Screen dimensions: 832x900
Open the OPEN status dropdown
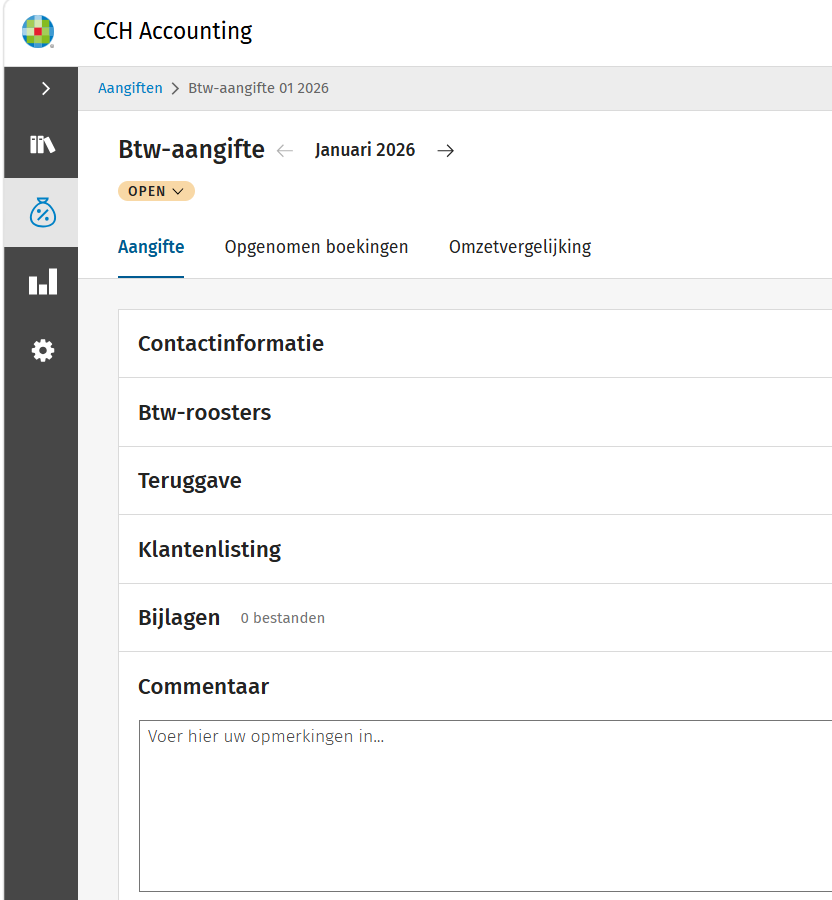point(156,191)
